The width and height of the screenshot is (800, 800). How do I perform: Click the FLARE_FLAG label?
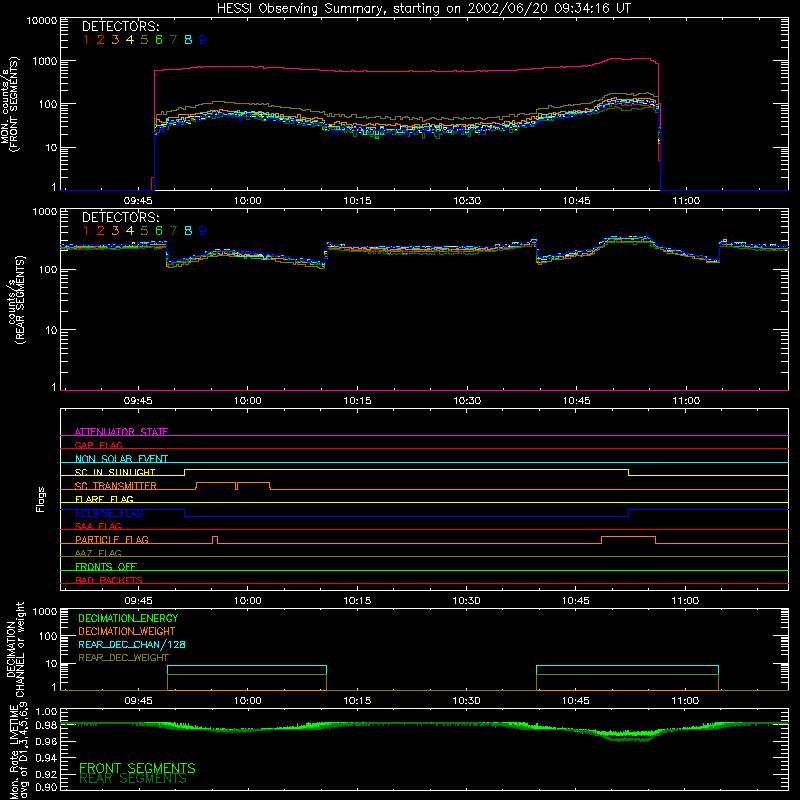pyautogui.click(x=104, y=499)
